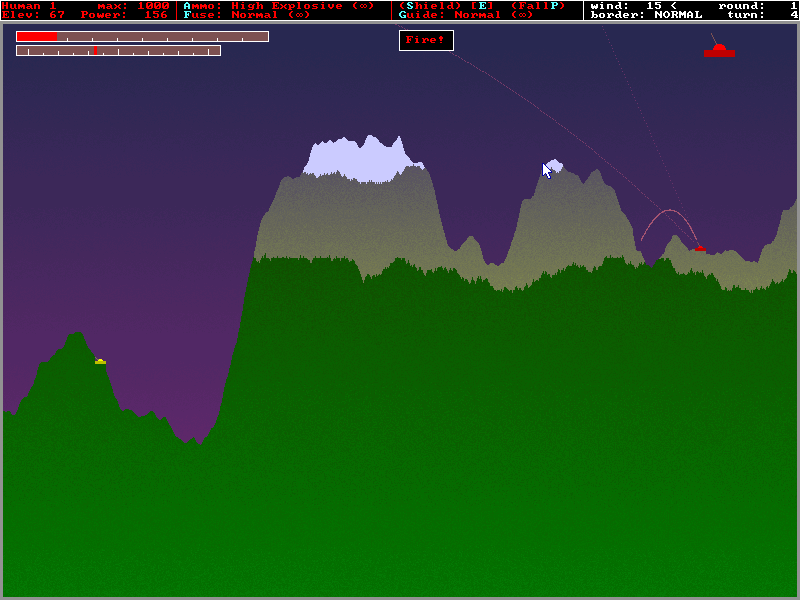Image resolution: width=800 pixels, height=600 pixels.
Task: Click the Fuse: Normal setting
Action: [247, 15]
